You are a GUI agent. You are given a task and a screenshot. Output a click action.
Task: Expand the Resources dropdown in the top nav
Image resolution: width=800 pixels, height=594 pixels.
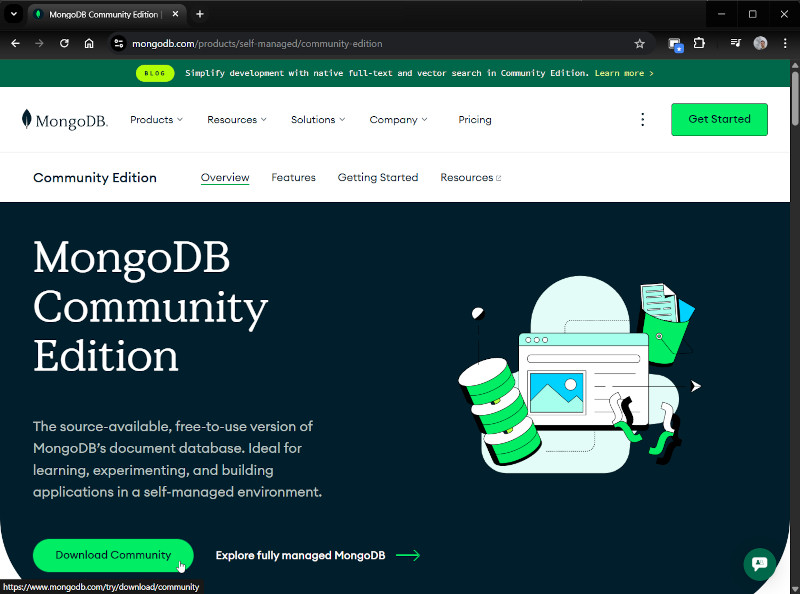(x=236, y=120)
